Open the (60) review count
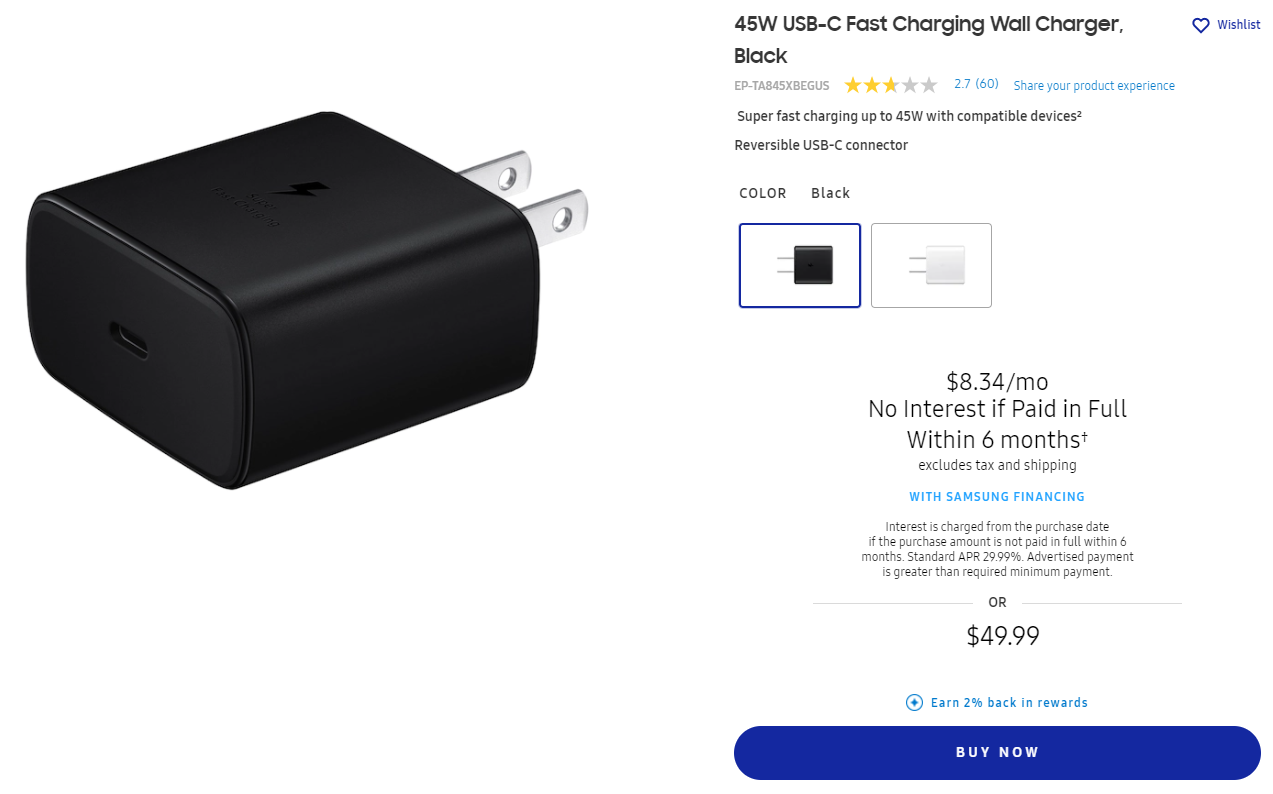 987,85
